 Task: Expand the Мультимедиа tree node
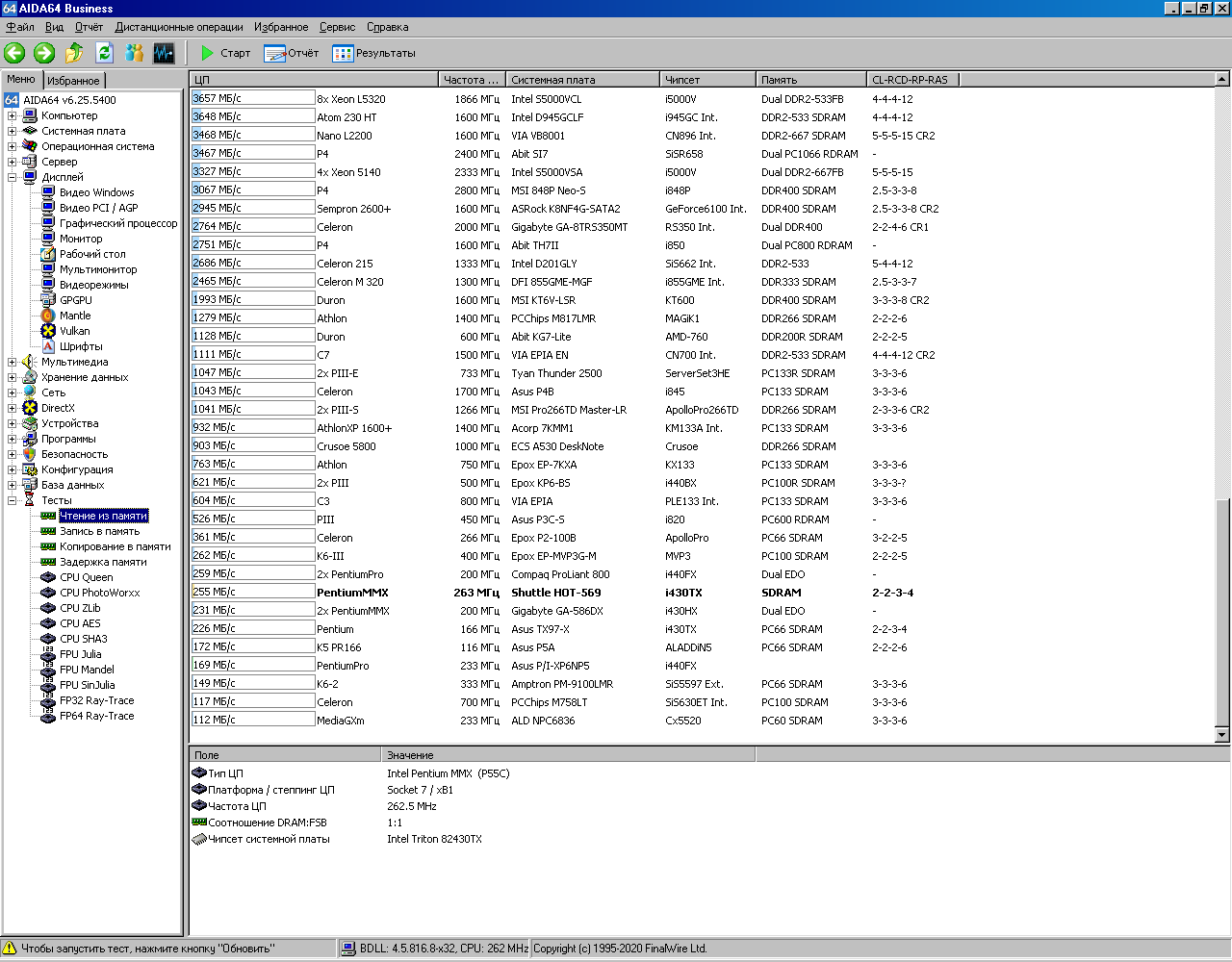[13, 362]
